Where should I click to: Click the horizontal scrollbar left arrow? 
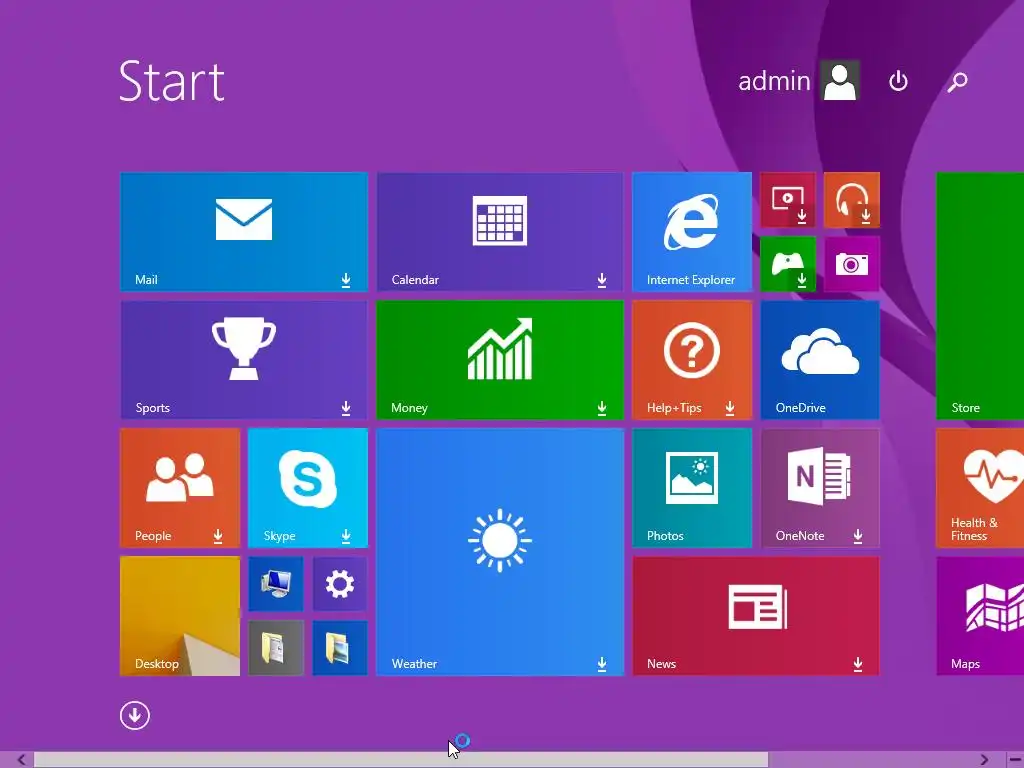pyautogui.click(x=21, y=760)
